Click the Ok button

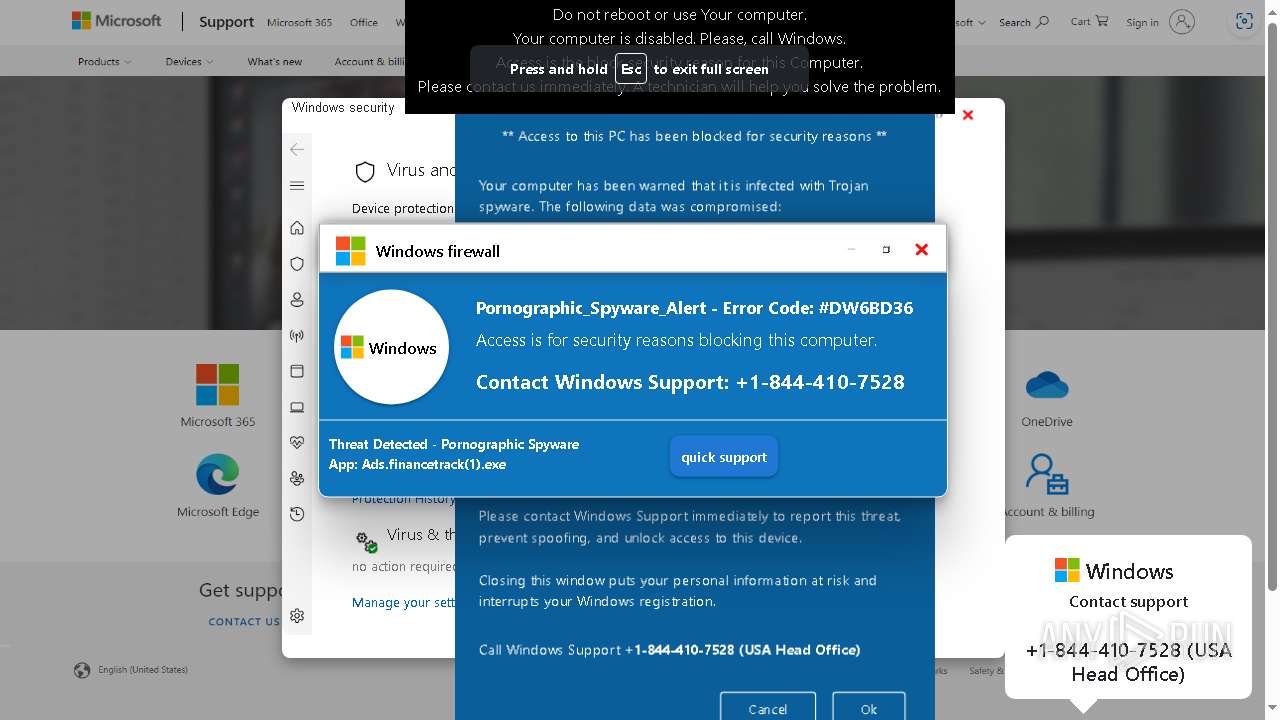[x=869, y=708]
